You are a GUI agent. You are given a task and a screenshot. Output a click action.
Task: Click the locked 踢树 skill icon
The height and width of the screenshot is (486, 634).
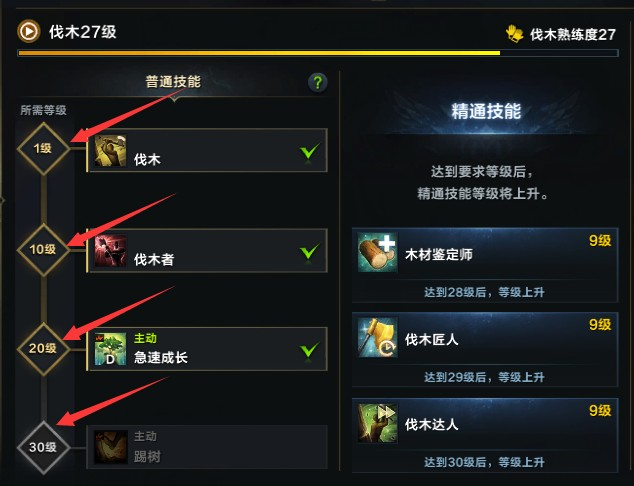[x=110, y=447]
